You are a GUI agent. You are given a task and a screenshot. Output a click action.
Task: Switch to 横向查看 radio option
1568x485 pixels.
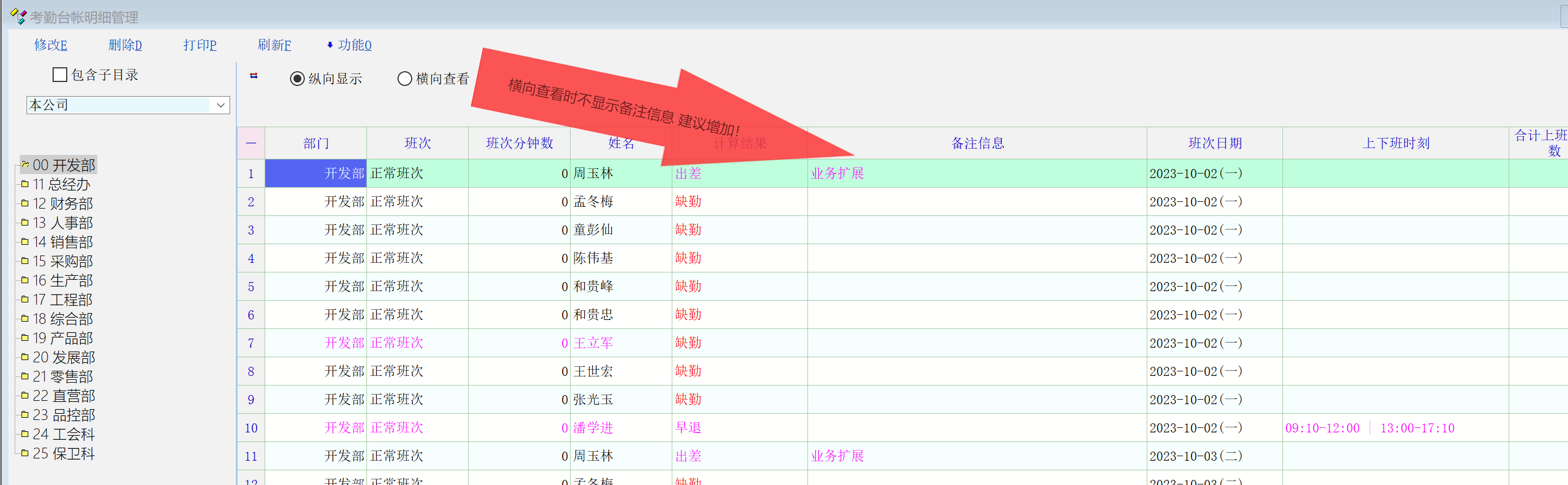point(404,79)
